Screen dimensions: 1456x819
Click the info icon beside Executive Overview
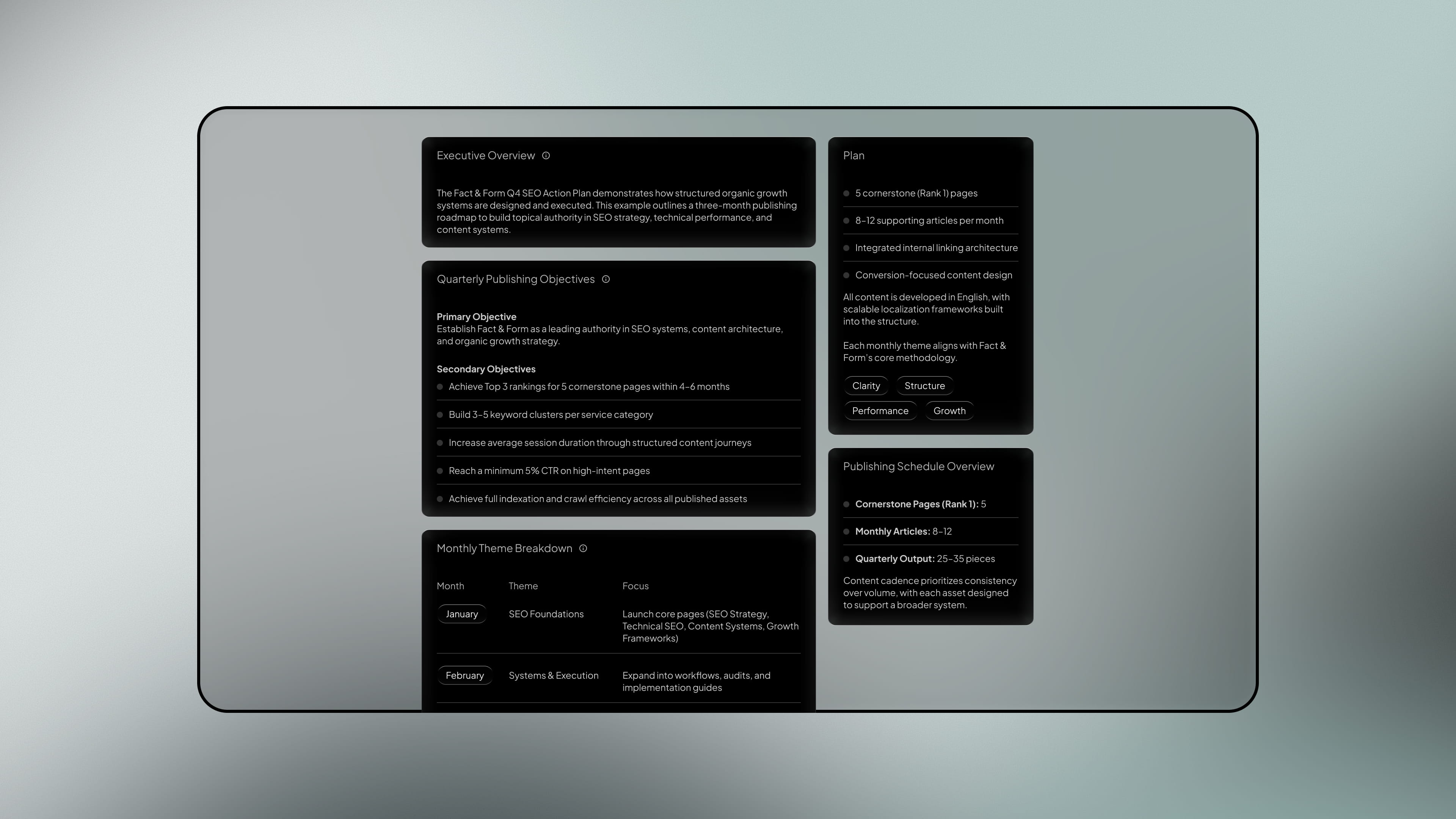[x=546, y=155]
